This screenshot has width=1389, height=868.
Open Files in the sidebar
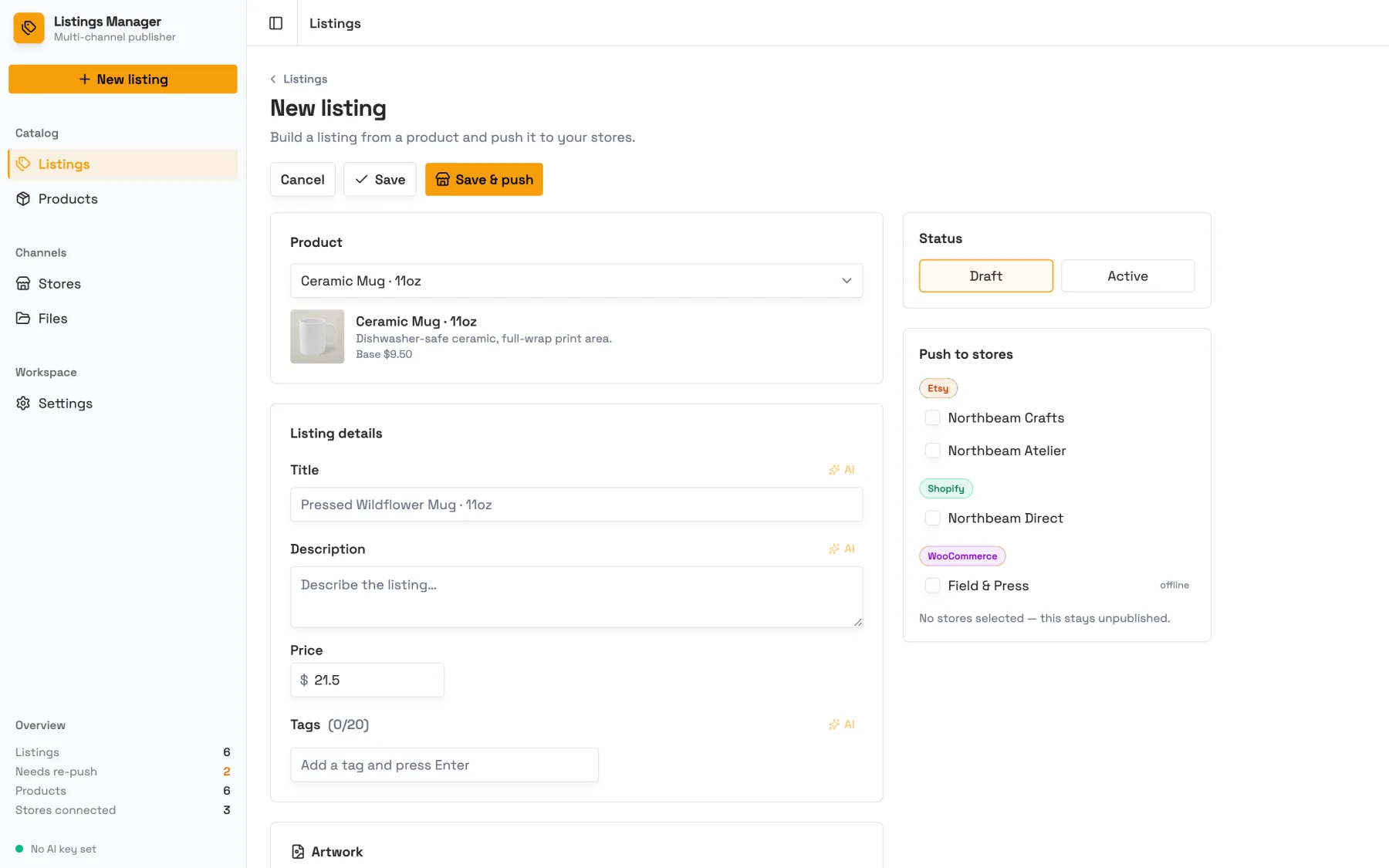click(x=123, y=318)
